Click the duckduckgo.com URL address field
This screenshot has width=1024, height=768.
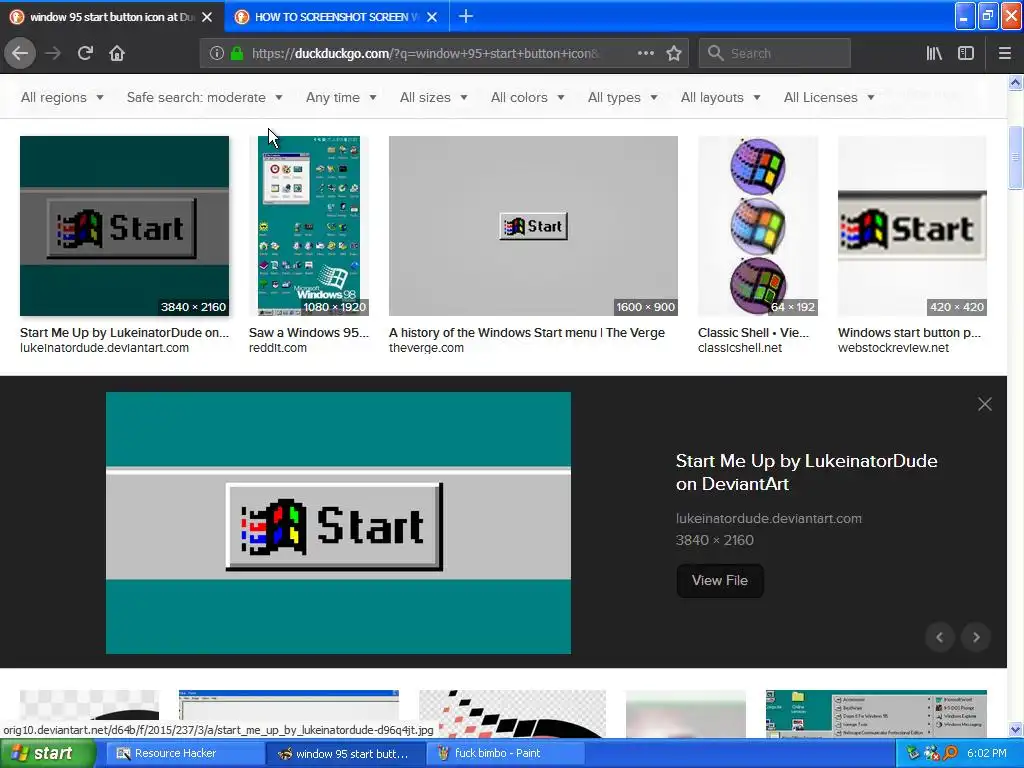point(424,53)
